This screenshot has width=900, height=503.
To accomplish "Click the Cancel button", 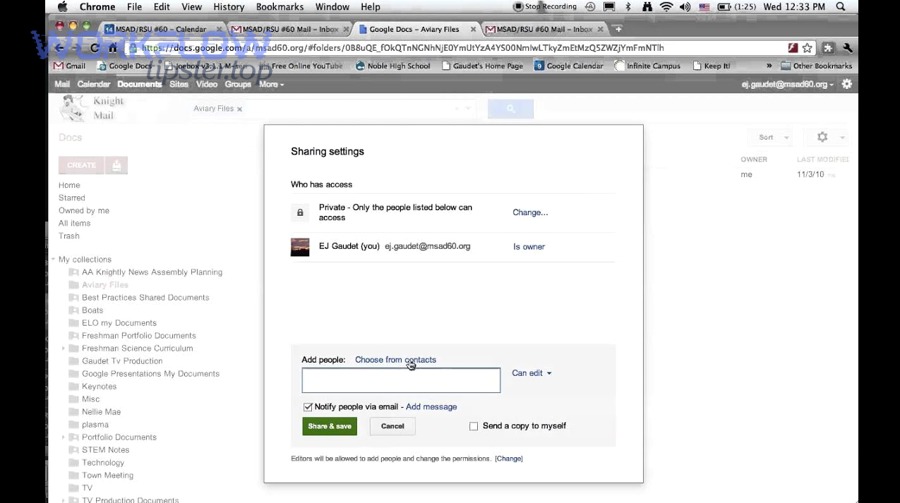I will tap(393, 426).
